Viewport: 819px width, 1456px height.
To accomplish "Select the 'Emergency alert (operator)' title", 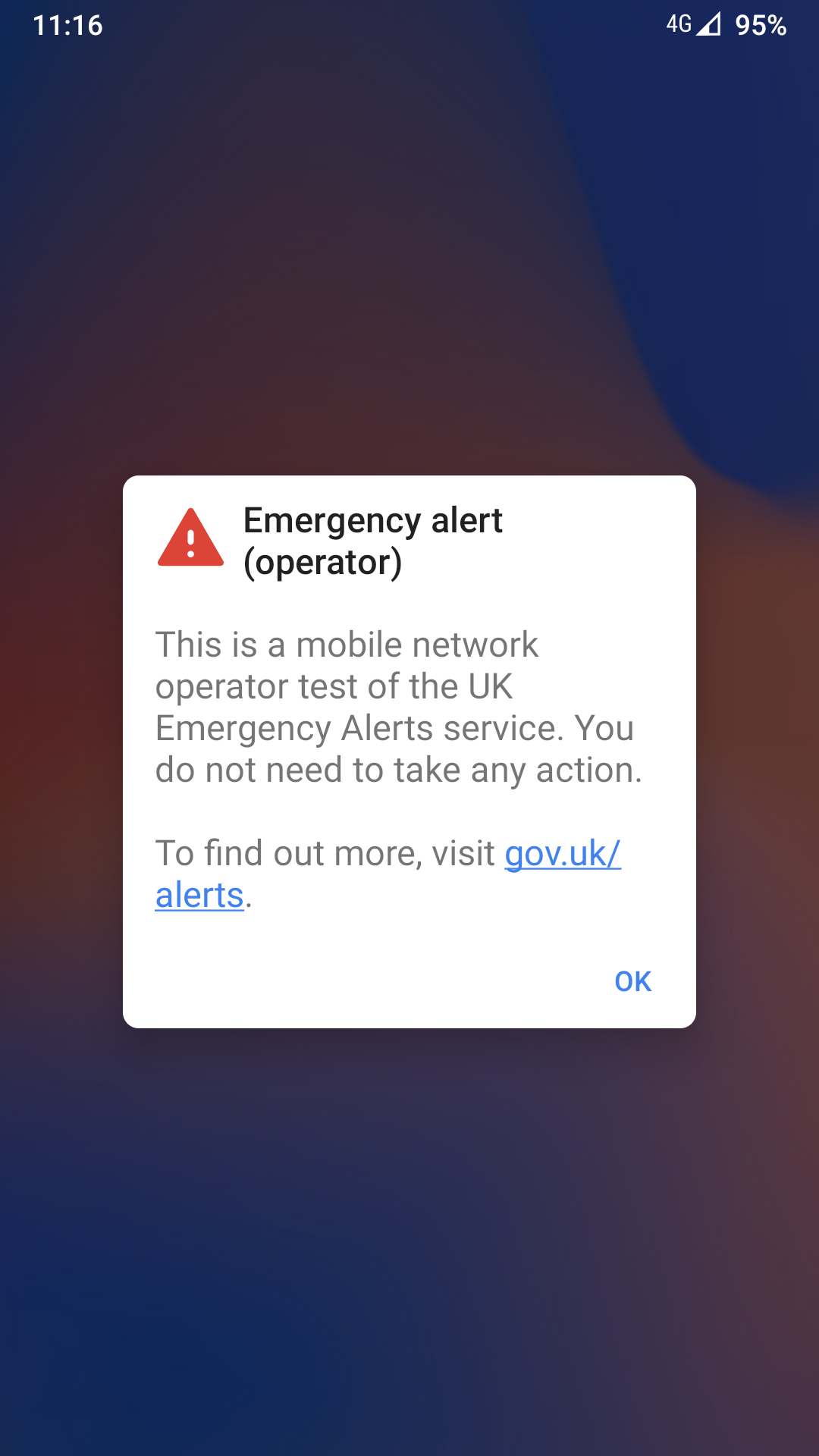I will click(372, 541).
